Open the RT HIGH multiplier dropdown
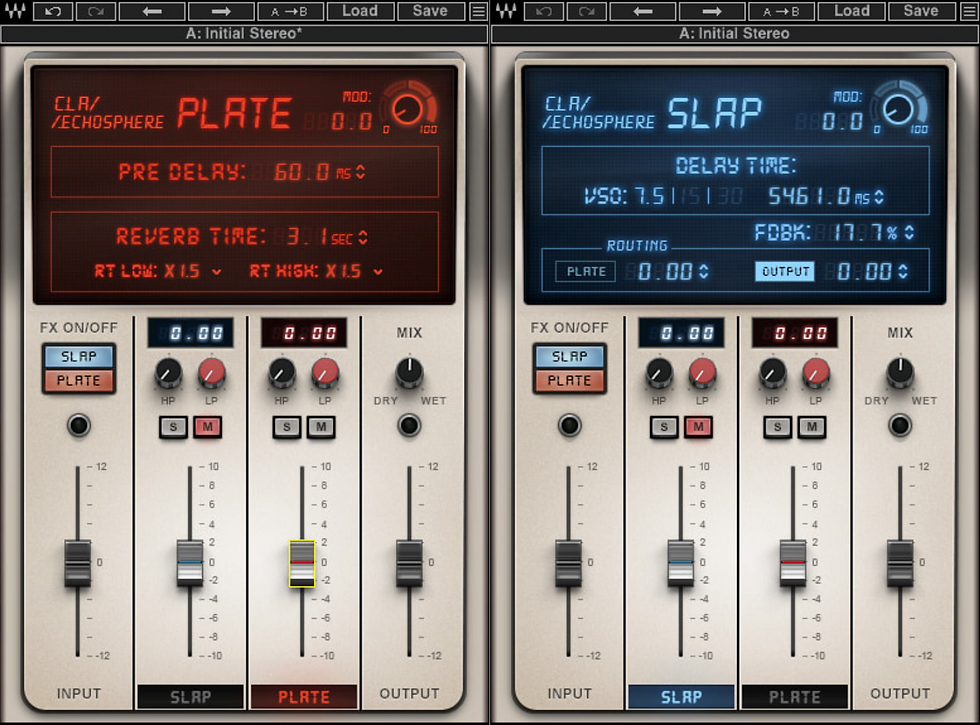 378,271
